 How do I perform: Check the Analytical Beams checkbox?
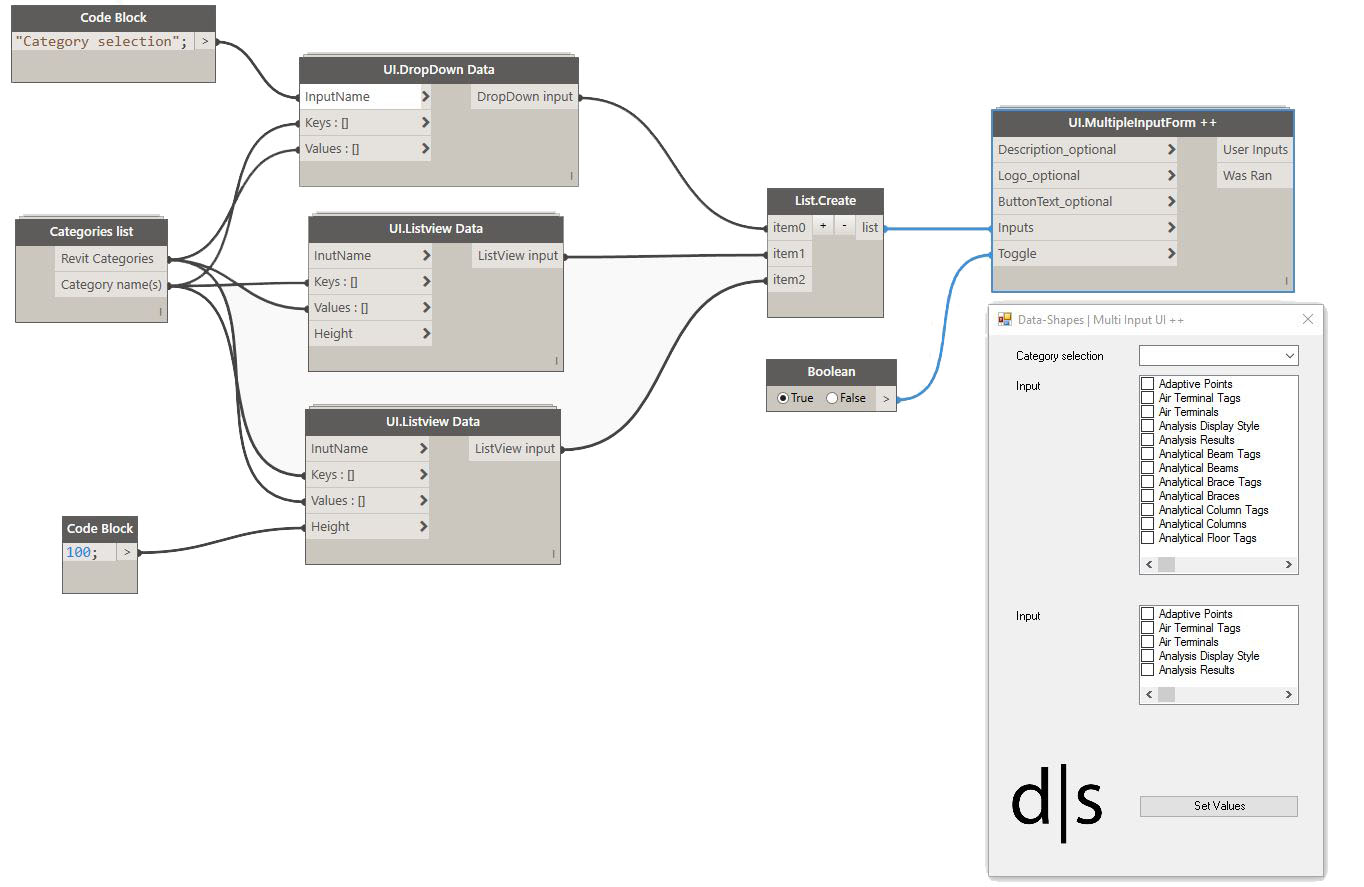(1148, 468)
